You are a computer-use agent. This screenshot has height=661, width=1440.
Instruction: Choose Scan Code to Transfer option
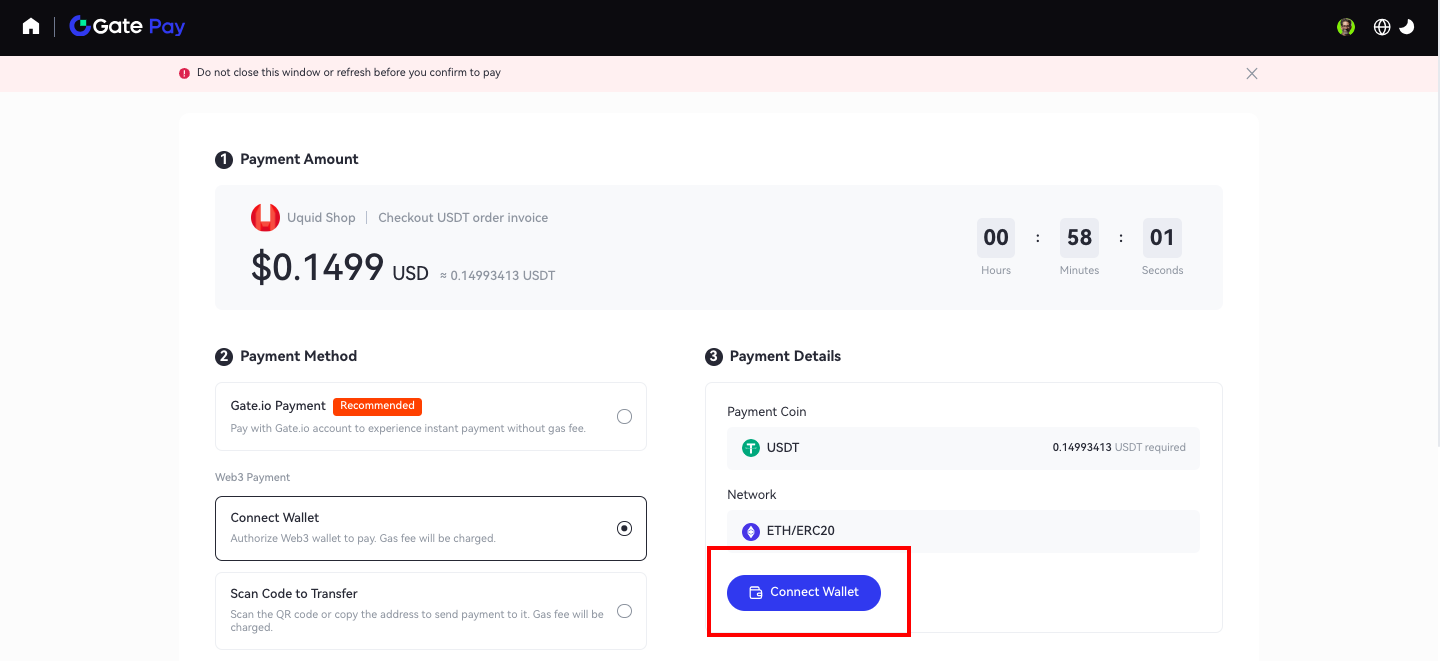[x=624, y=611]
